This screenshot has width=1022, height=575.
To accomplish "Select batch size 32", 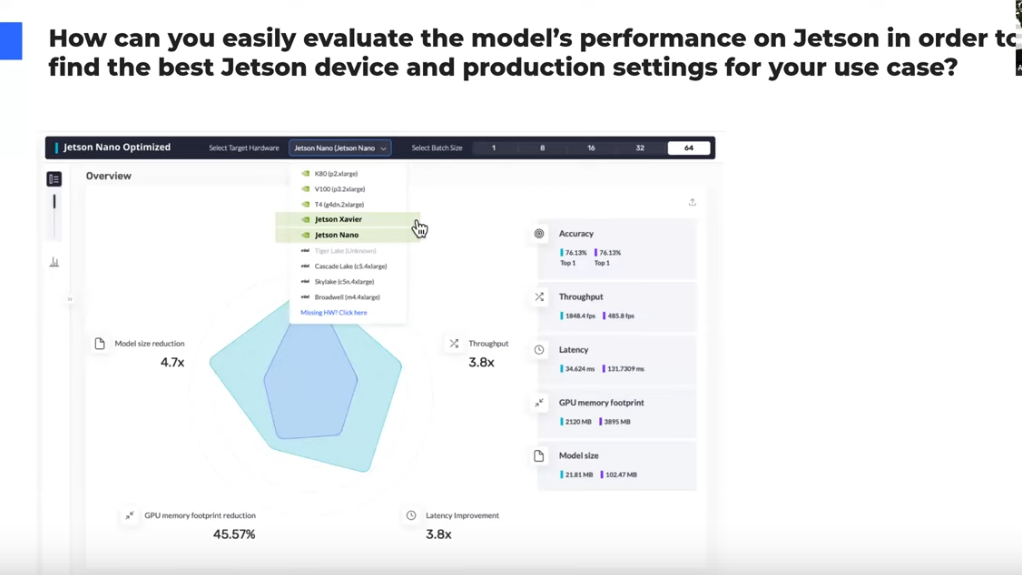I will (x=640, y=148).
